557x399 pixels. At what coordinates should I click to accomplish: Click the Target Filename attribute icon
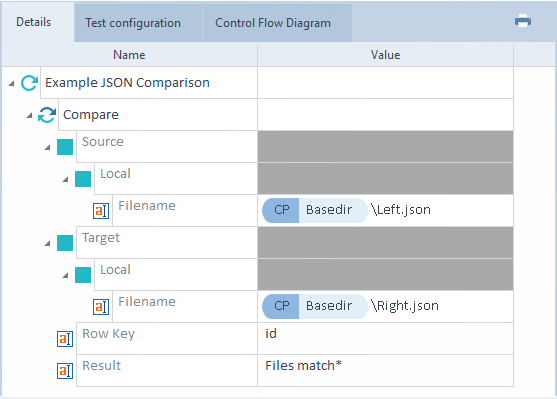[x=101, y=307]
